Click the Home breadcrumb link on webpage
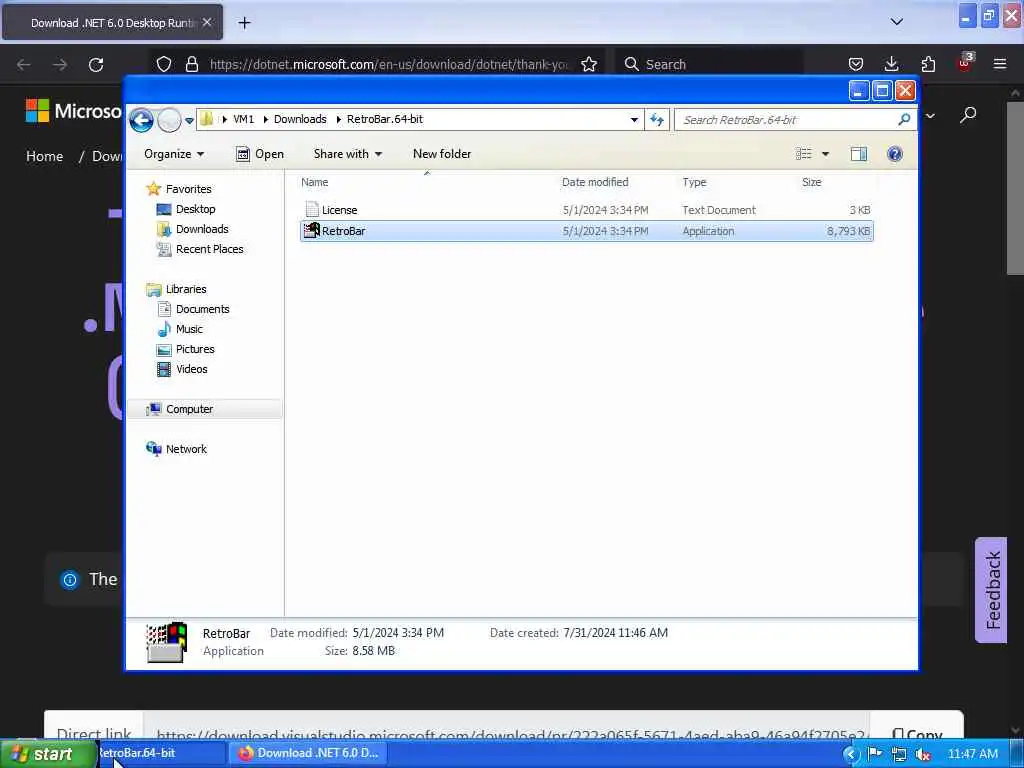Screen dimensions: 1024x768 [x=44, y=157]
